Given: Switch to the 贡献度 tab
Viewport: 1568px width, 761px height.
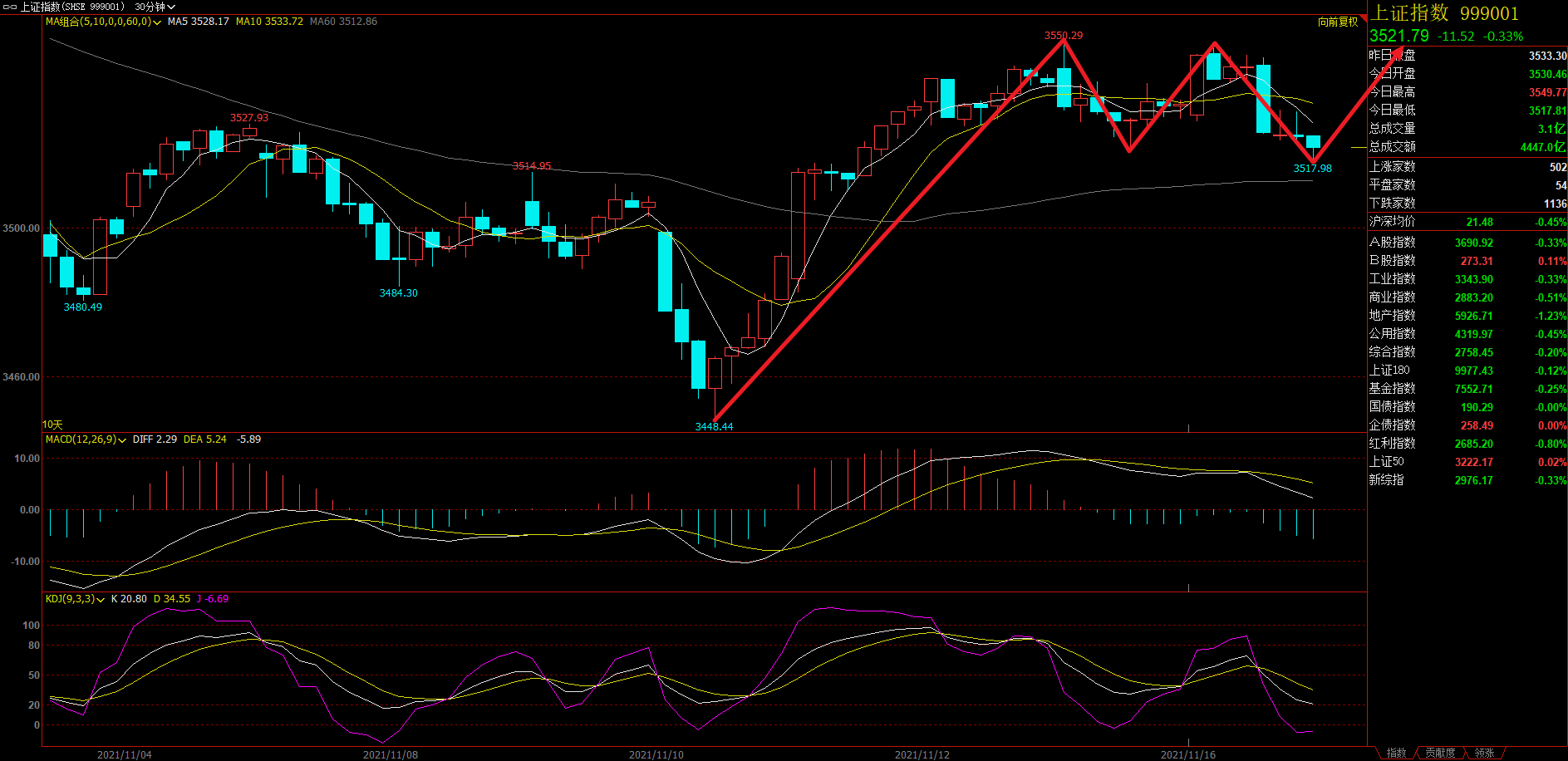Looking at the screenshot, I should point(1440,753).
